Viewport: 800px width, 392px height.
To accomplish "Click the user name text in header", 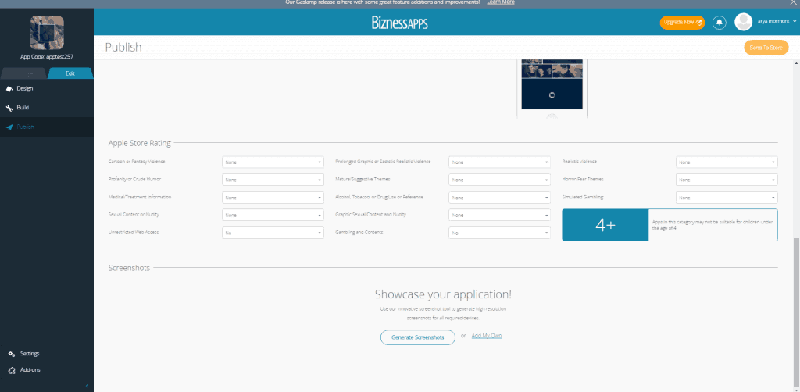I will [773, 21].
